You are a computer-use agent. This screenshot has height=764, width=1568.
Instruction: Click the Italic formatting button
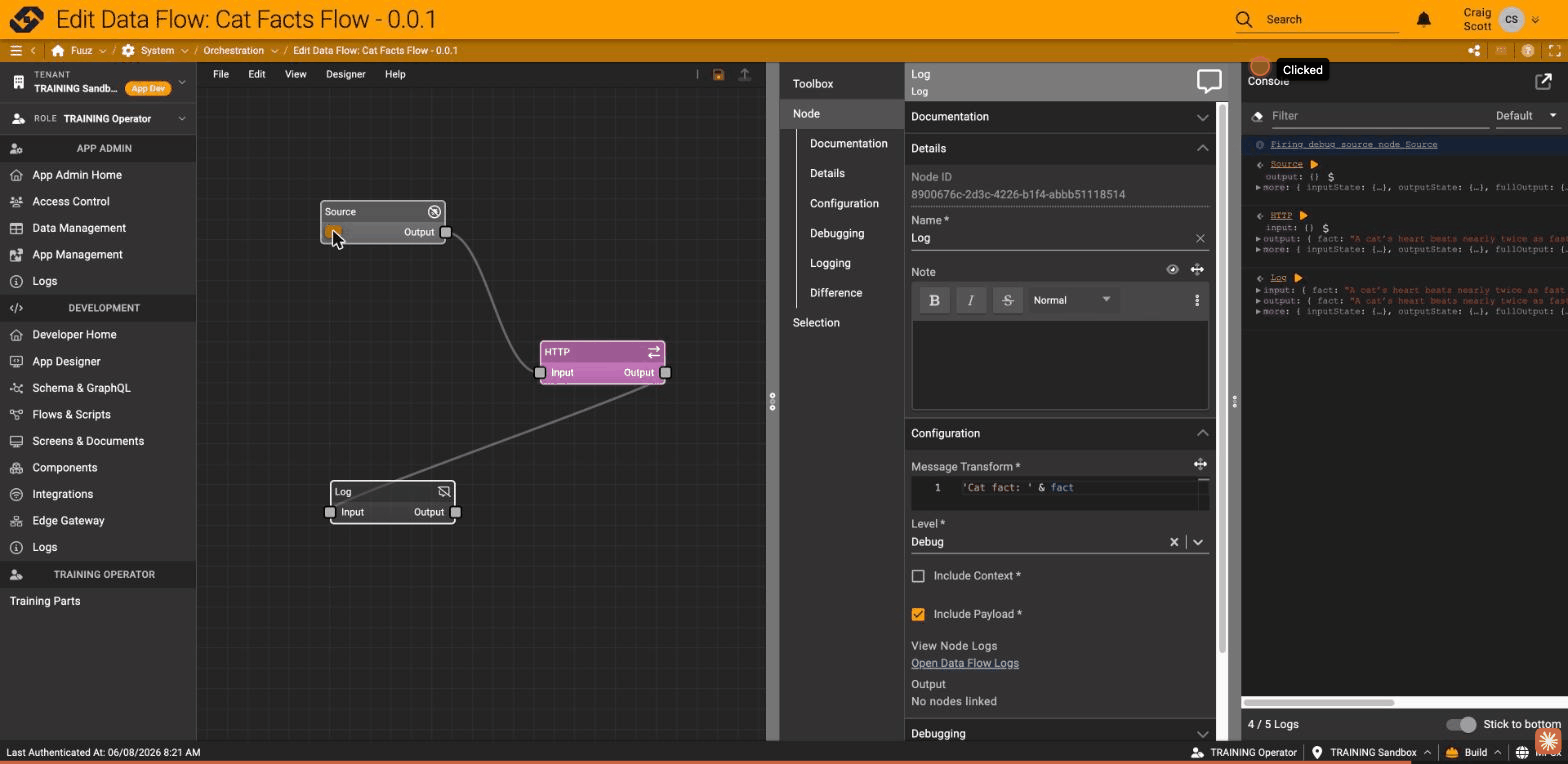971,300
